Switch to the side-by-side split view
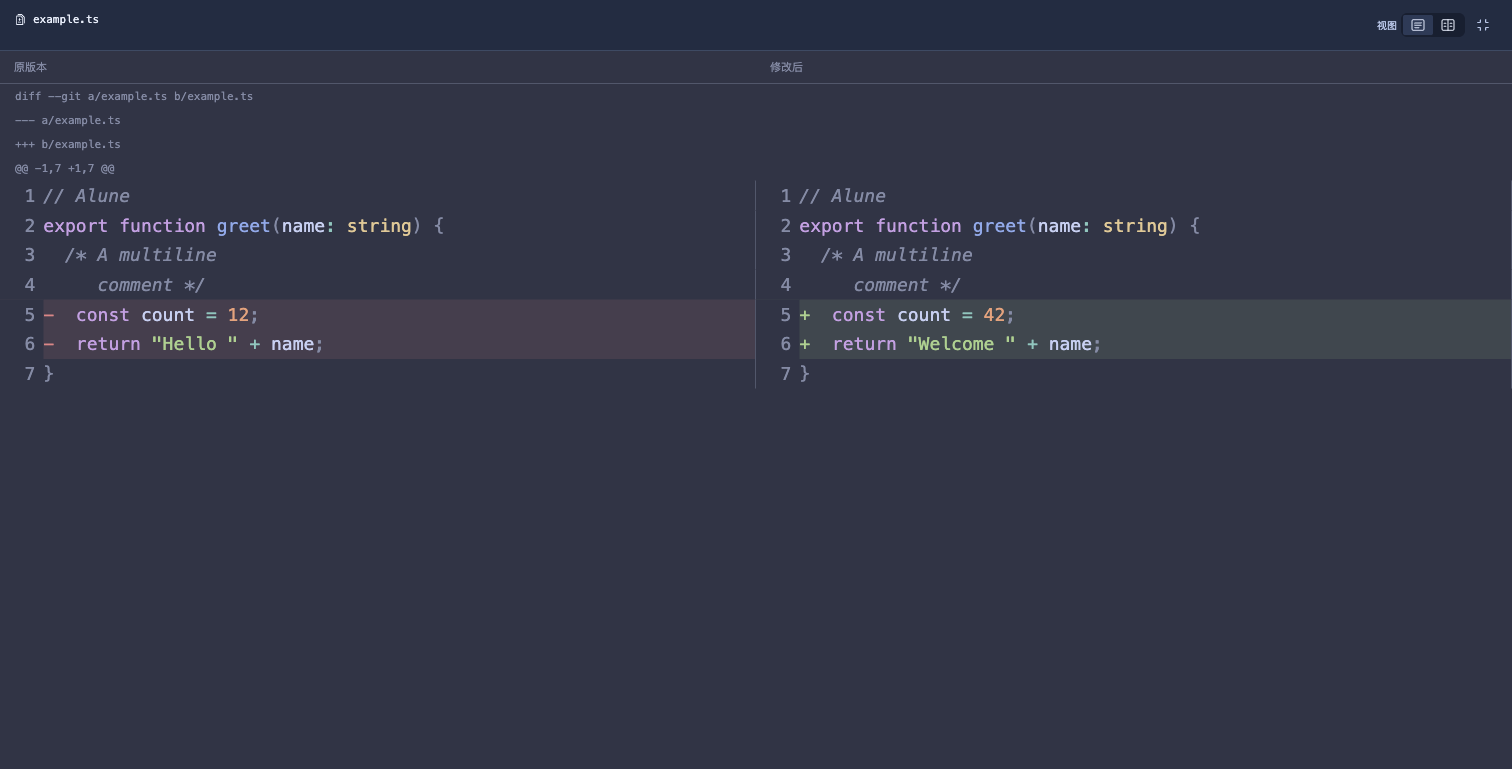1512x769 pixels. coord(1448,25)
